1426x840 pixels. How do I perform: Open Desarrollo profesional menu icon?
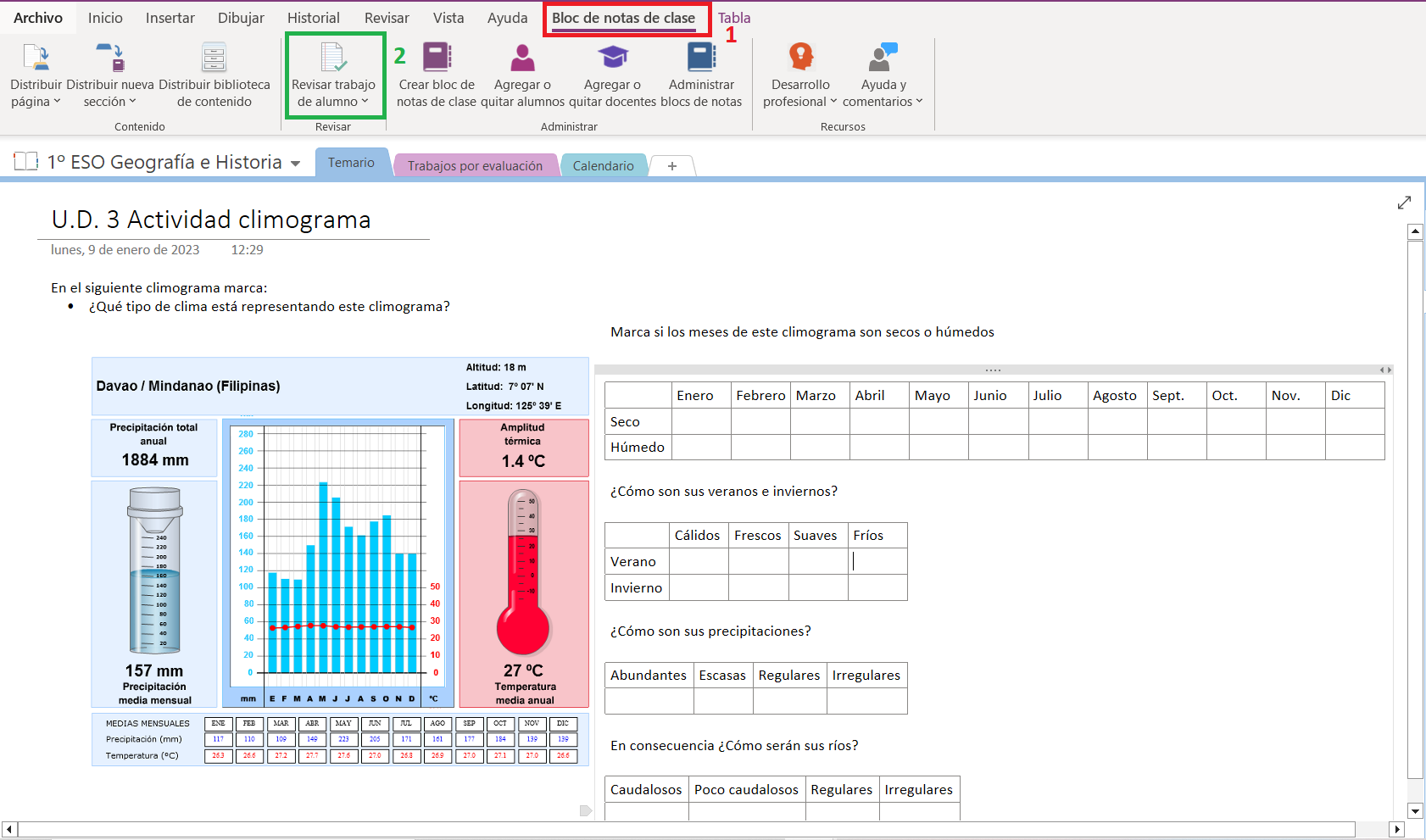(x=800, y=58)
